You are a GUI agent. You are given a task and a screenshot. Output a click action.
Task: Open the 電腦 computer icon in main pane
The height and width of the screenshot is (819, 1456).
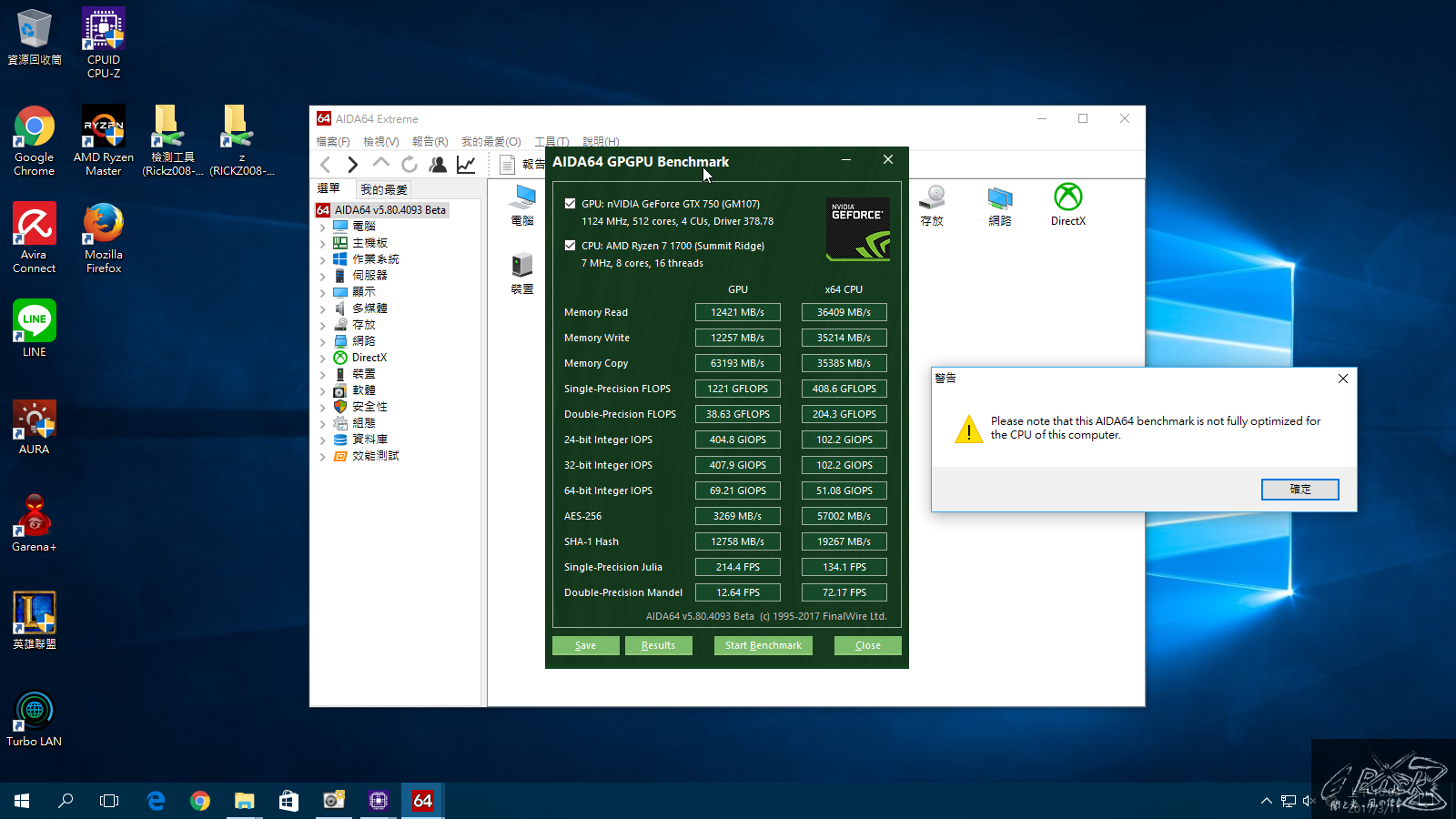[x=522, y=205]
